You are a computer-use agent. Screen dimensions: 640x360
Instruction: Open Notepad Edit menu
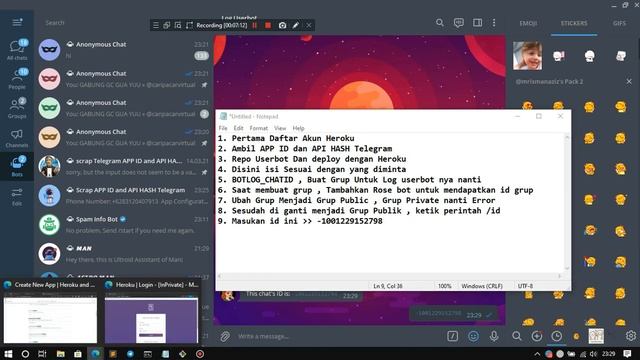(x=238, y=128)
